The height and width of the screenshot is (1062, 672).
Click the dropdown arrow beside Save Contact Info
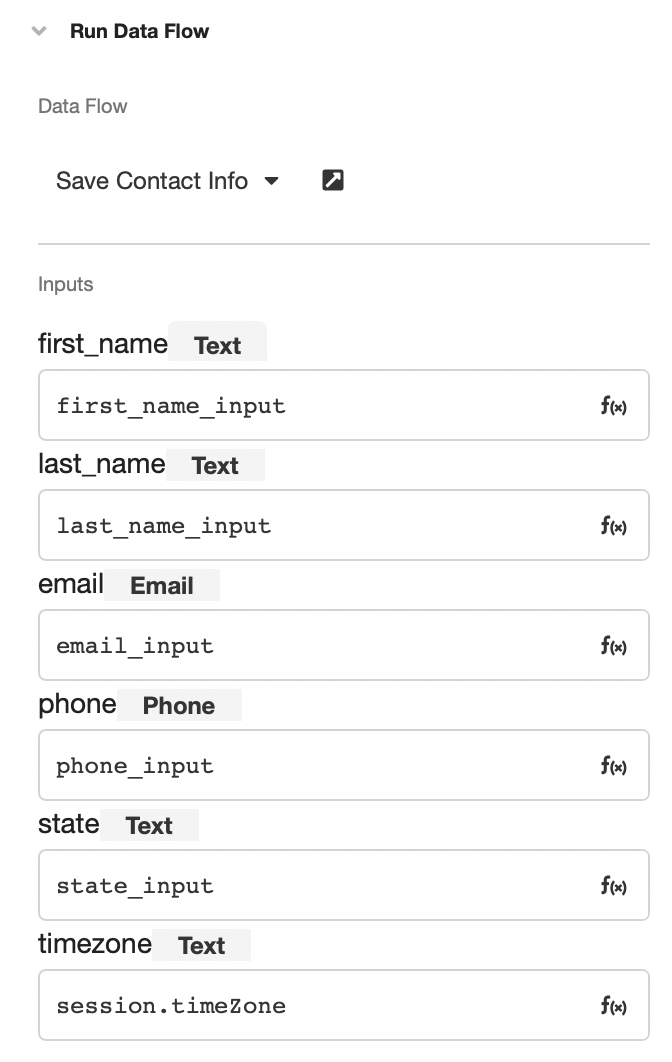(272, 181)
